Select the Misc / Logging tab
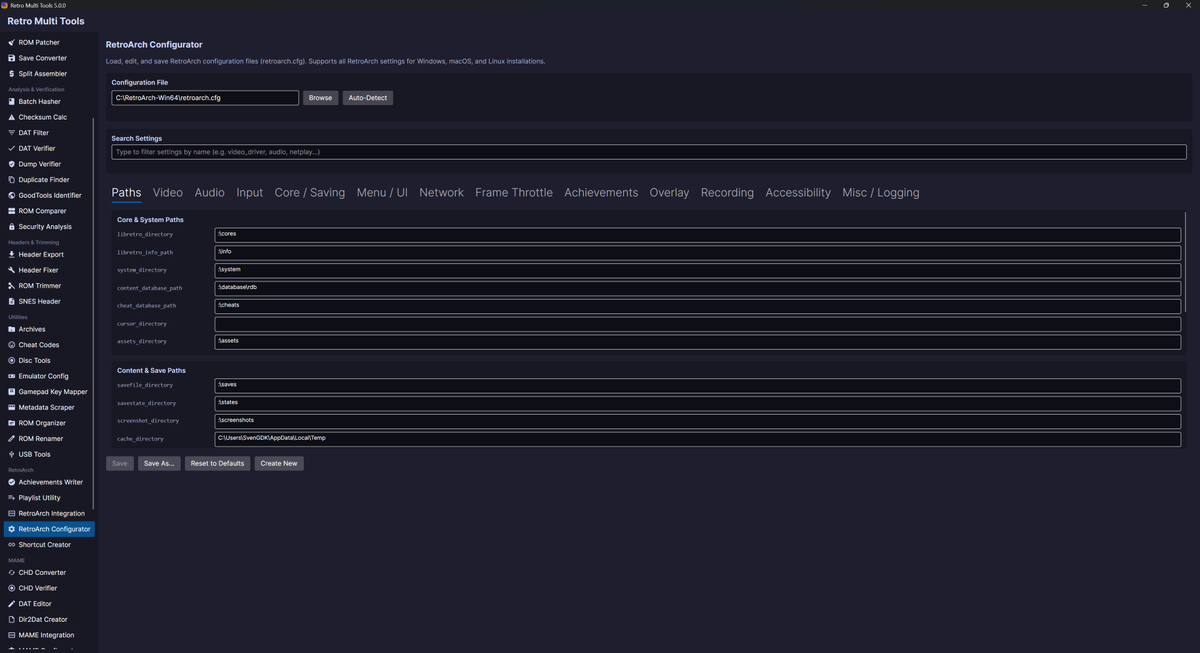The width and height of the screenshot is (1200, 653). click(881, 193)
